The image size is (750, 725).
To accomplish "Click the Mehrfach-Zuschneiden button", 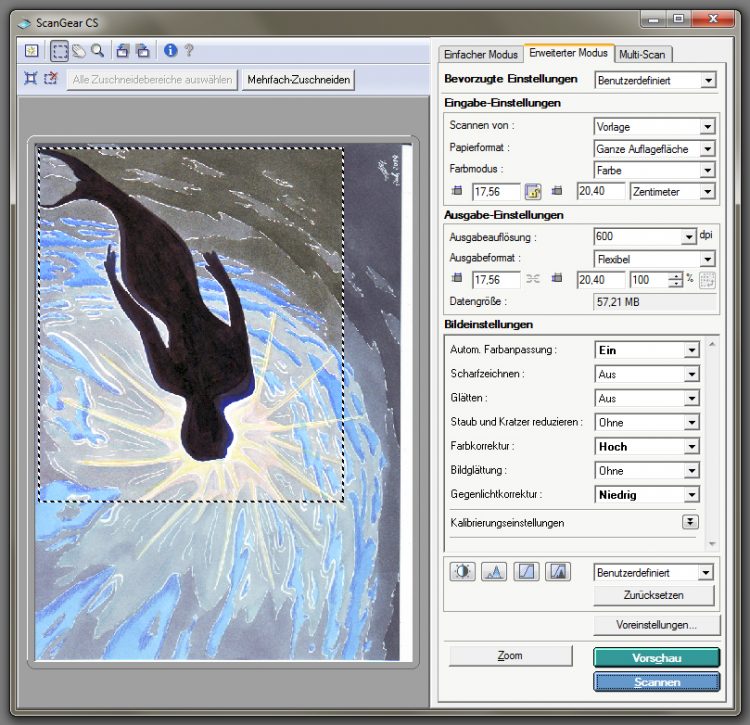I will coord(298,80).
